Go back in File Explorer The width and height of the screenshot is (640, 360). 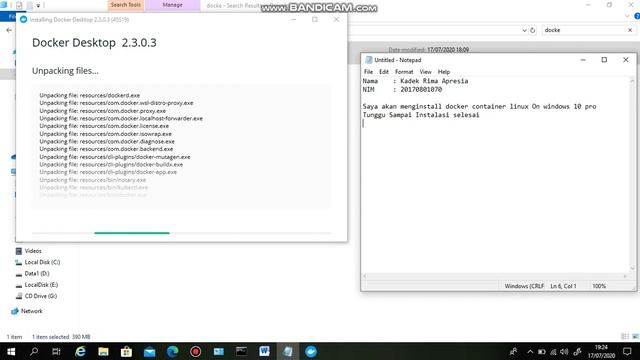pos(9,30)
